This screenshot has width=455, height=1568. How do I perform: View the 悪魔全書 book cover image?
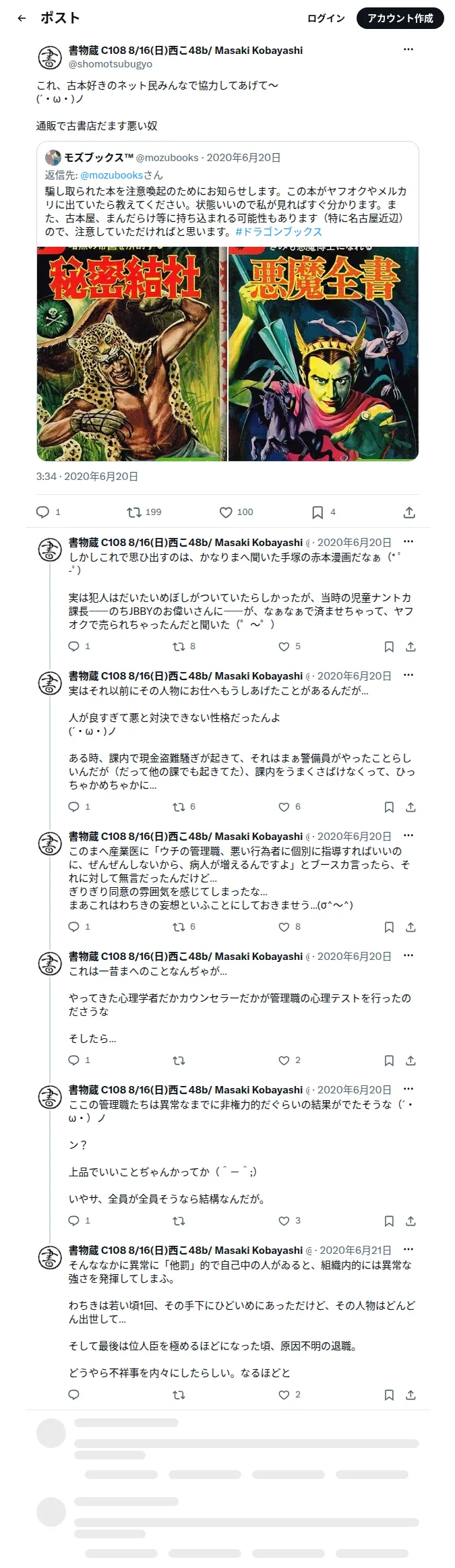tap(324, 354)
